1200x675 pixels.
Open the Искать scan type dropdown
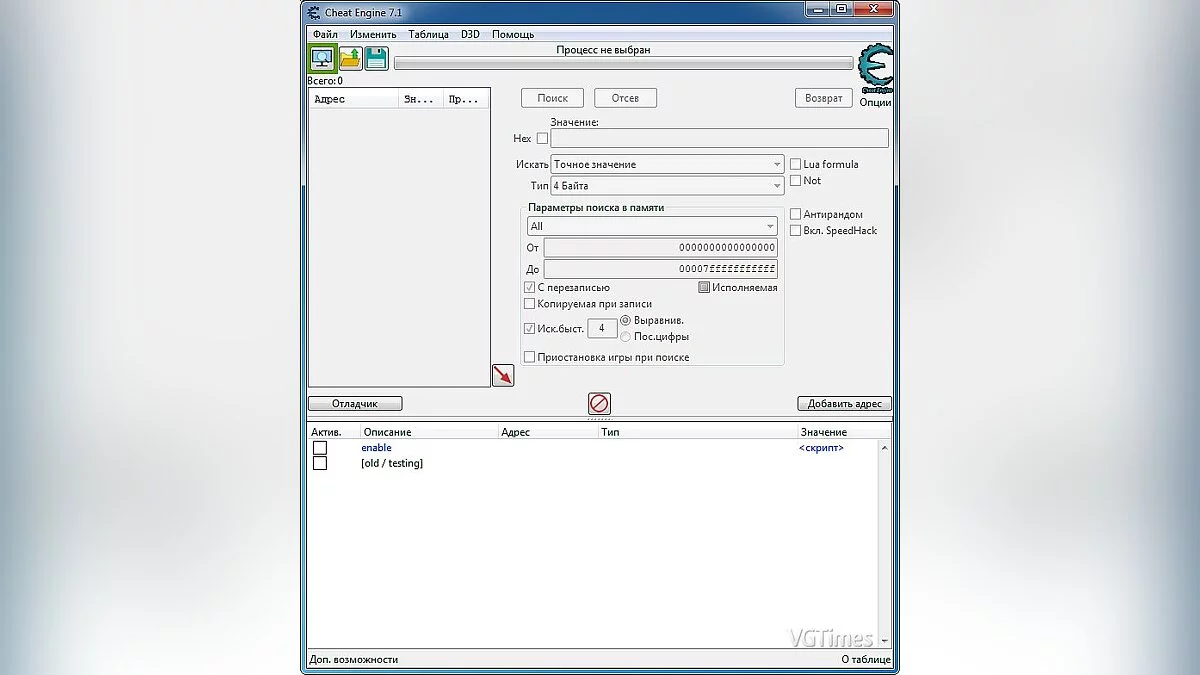tap(667, 164)
